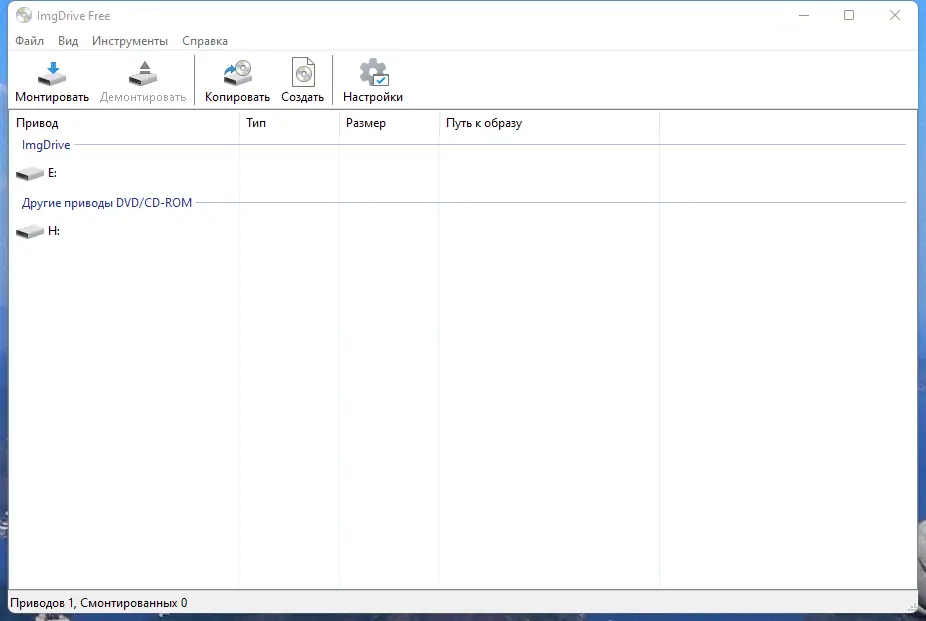The width and height of the screenshot is (926, 621).
Task: Select the E: drive icon
Action: pos(30,173)
